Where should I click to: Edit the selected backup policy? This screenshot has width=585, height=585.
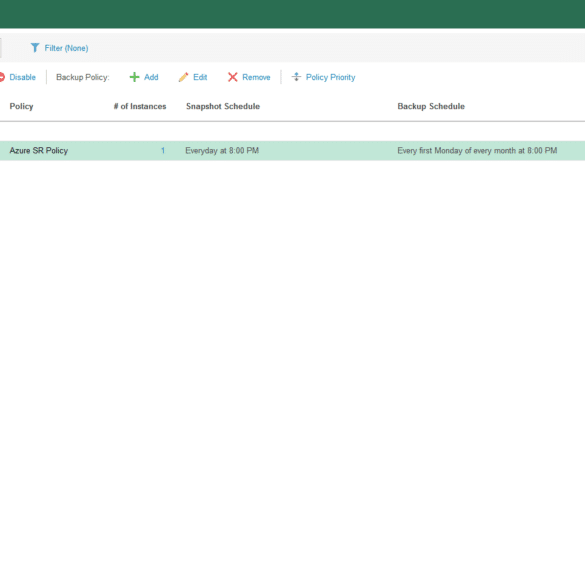[x=200, y=77]
